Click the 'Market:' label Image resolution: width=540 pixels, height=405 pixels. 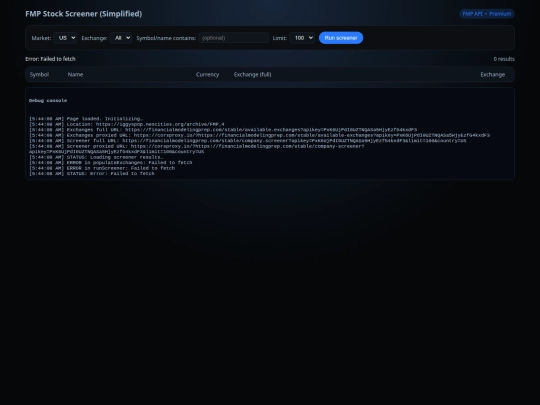click(41, 38)
